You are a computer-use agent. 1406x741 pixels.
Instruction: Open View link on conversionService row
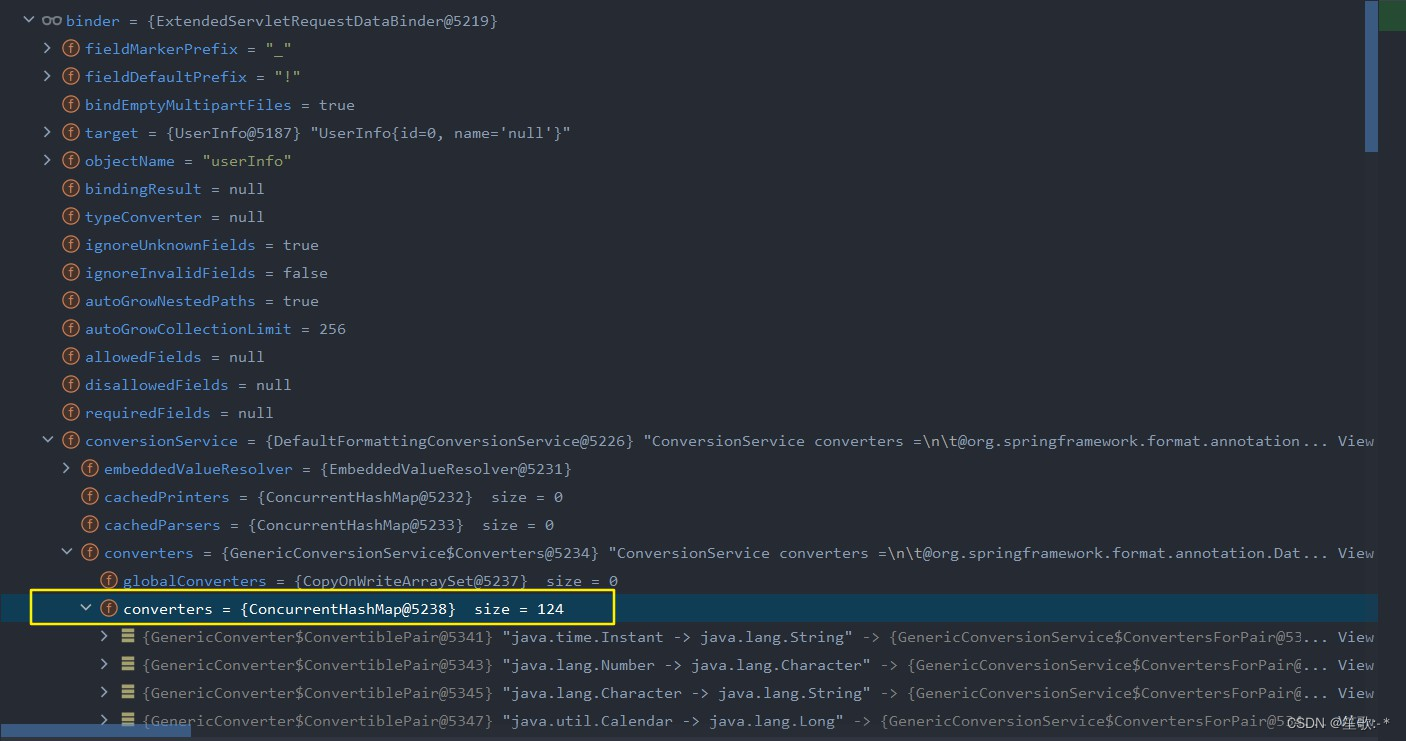[x=1355, y=440]
